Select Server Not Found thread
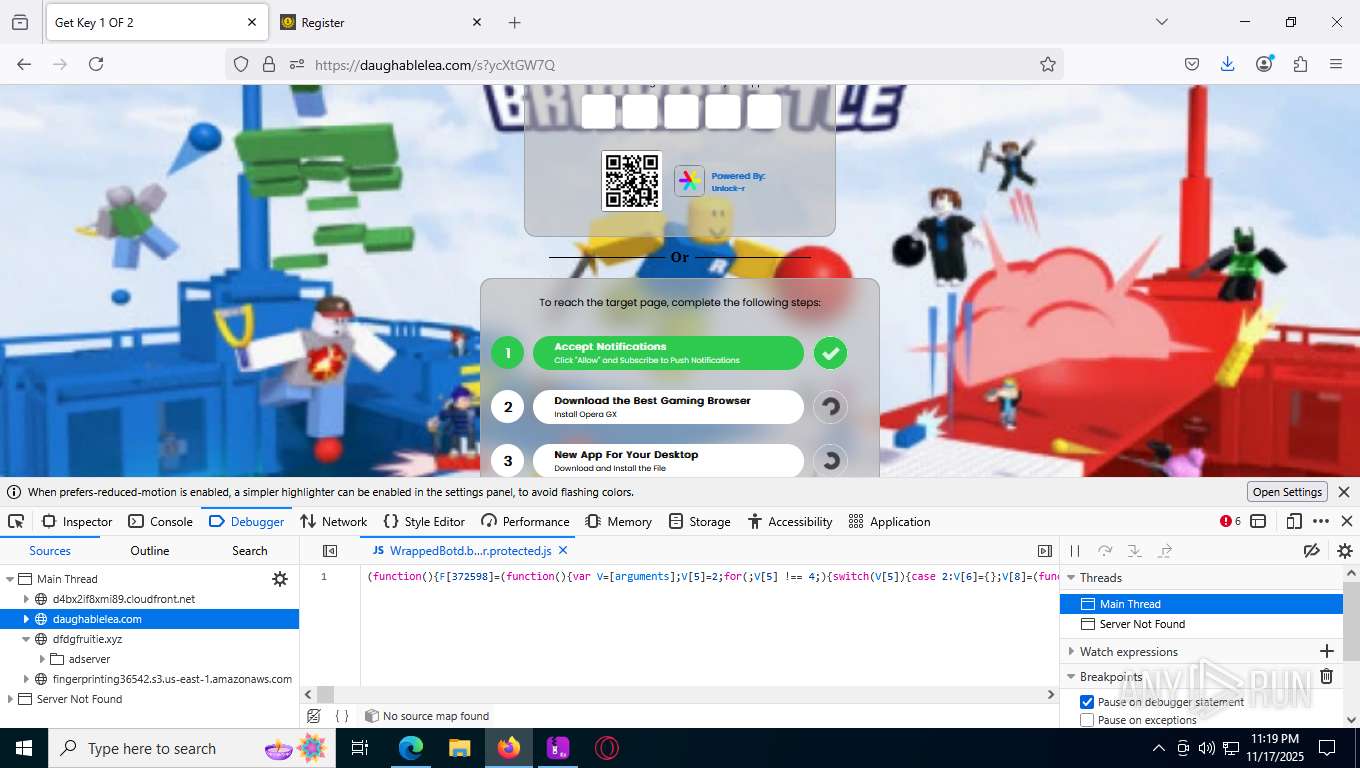1360x768 pixels. pos(1201,624)
